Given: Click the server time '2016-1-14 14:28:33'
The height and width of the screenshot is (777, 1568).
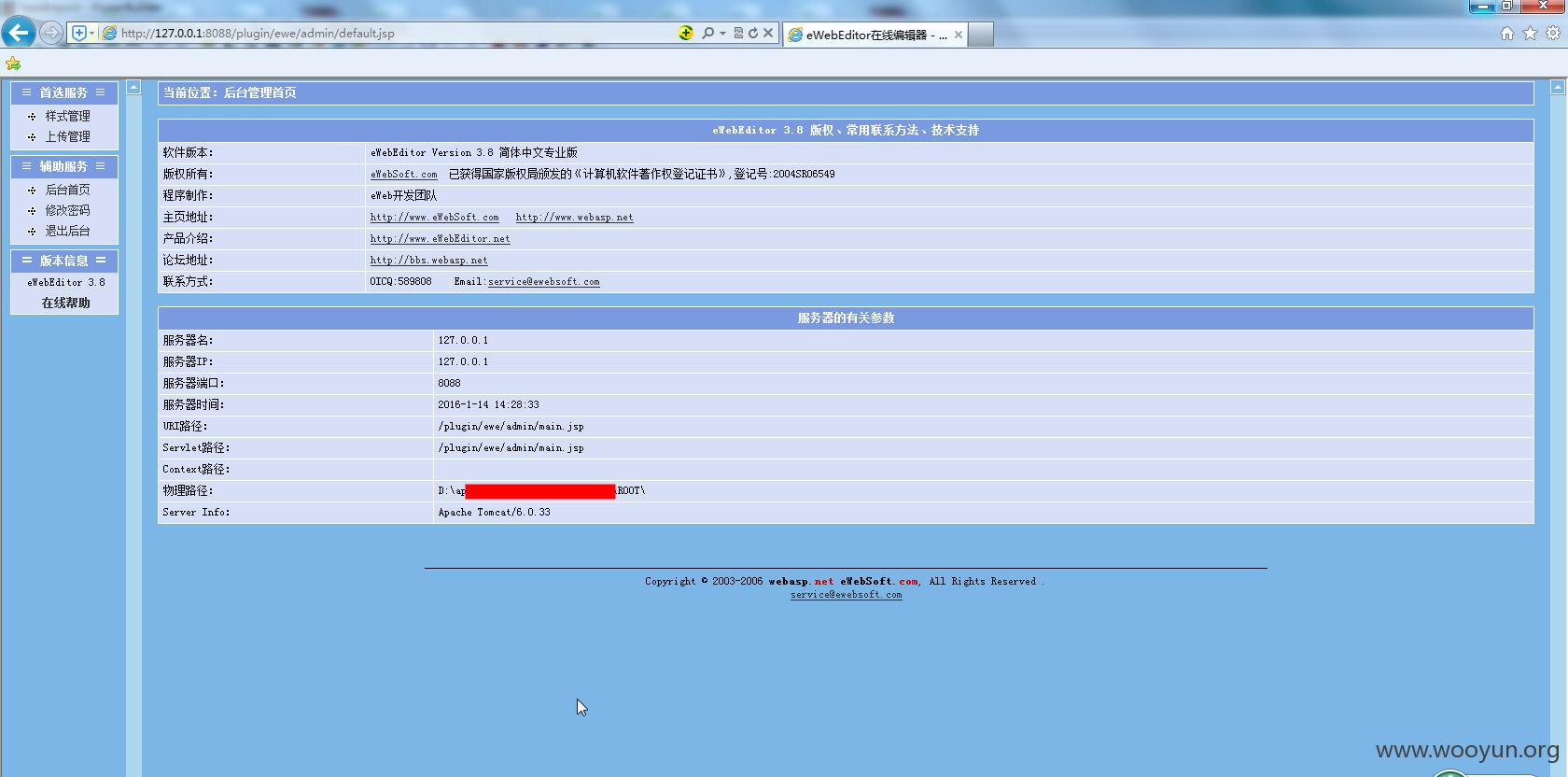Looking at the screenshot, I should point(488,405).
